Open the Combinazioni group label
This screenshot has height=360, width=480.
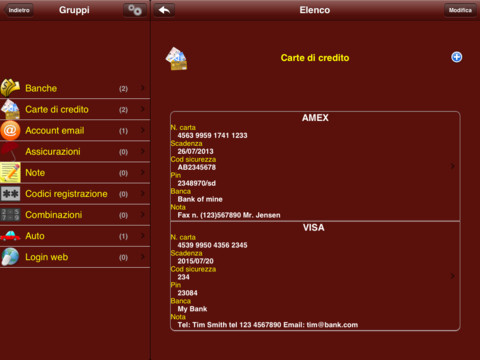point(54,215)
